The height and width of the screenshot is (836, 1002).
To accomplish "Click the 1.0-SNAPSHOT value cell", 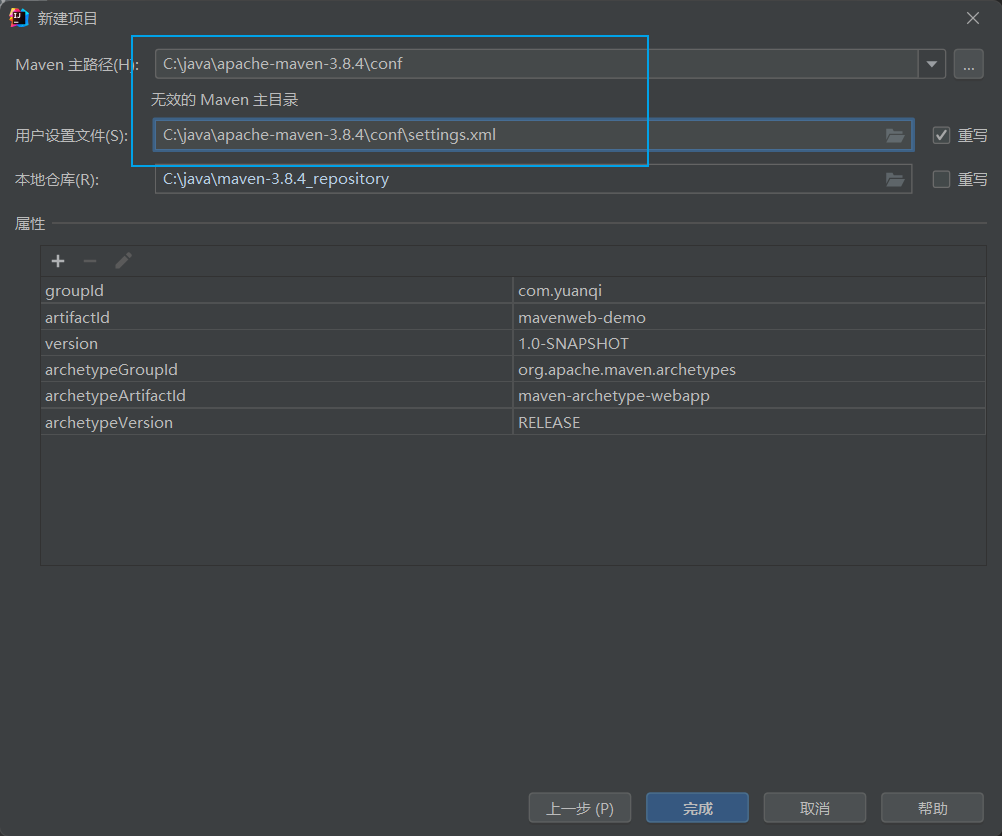I will (x=749, y=343).
